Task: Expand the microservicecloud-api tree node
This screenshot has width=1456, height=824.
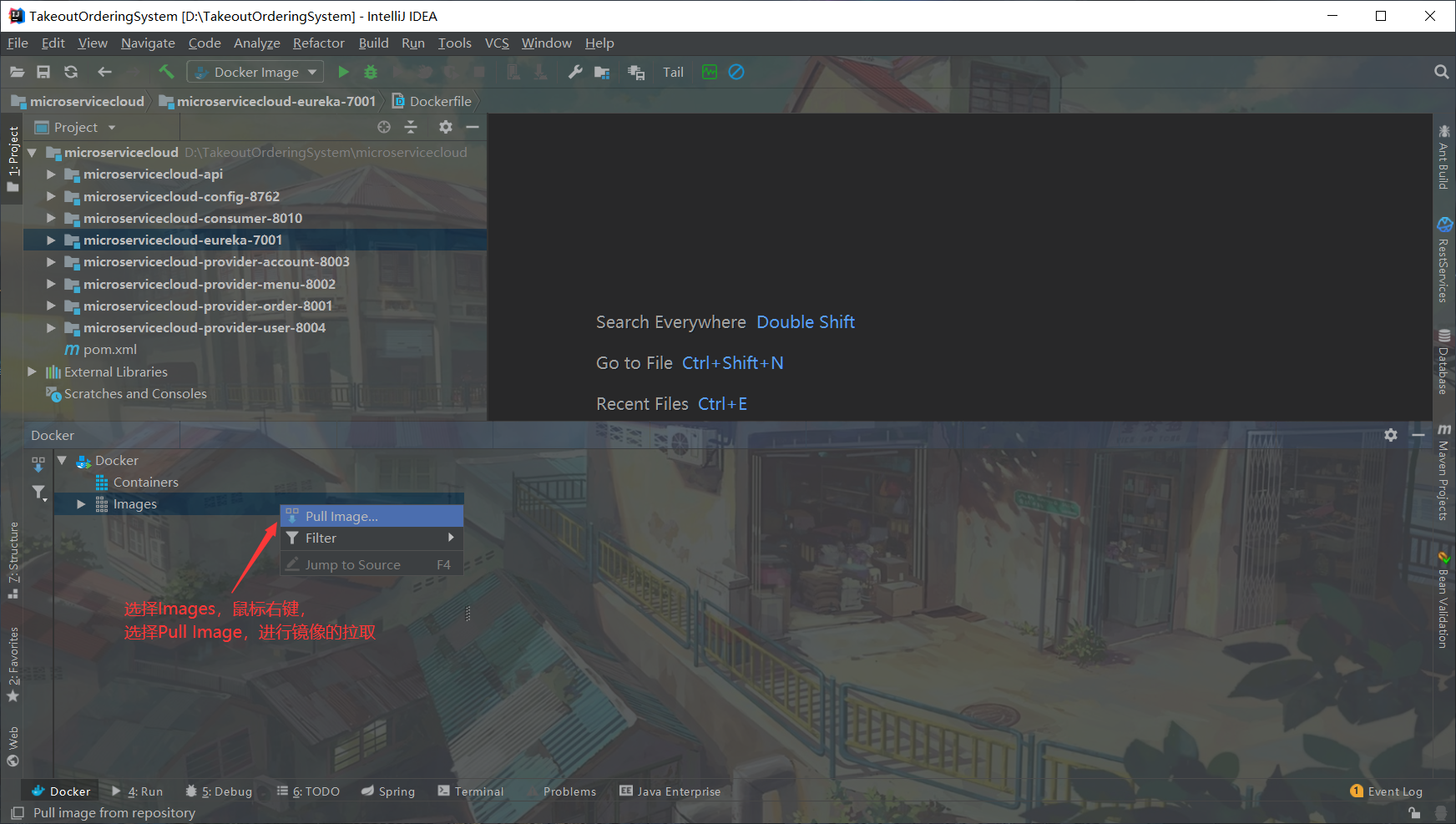Action: (x=51, y=174)
